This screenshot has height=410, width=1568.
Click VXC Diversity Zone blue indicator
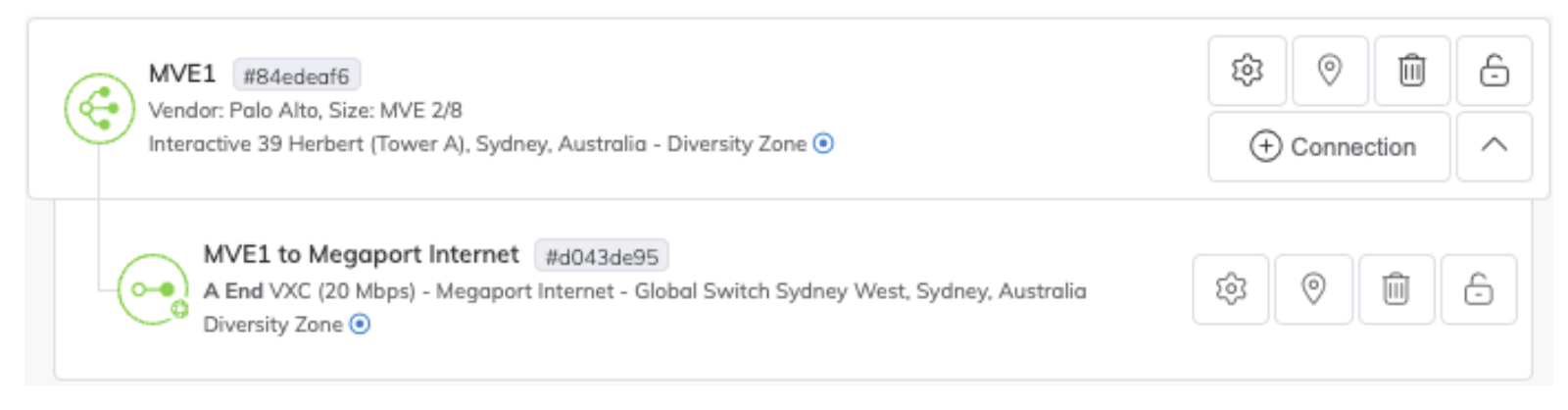pyautogui.click(x=361, y=325)
